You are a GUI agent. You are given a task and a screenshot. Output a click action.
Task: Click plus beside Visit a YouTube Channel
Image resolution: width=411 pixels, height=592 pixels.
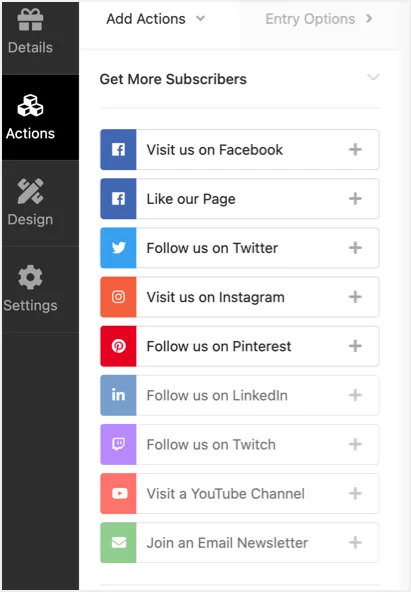pyautogui.click(x=355, y=493)
